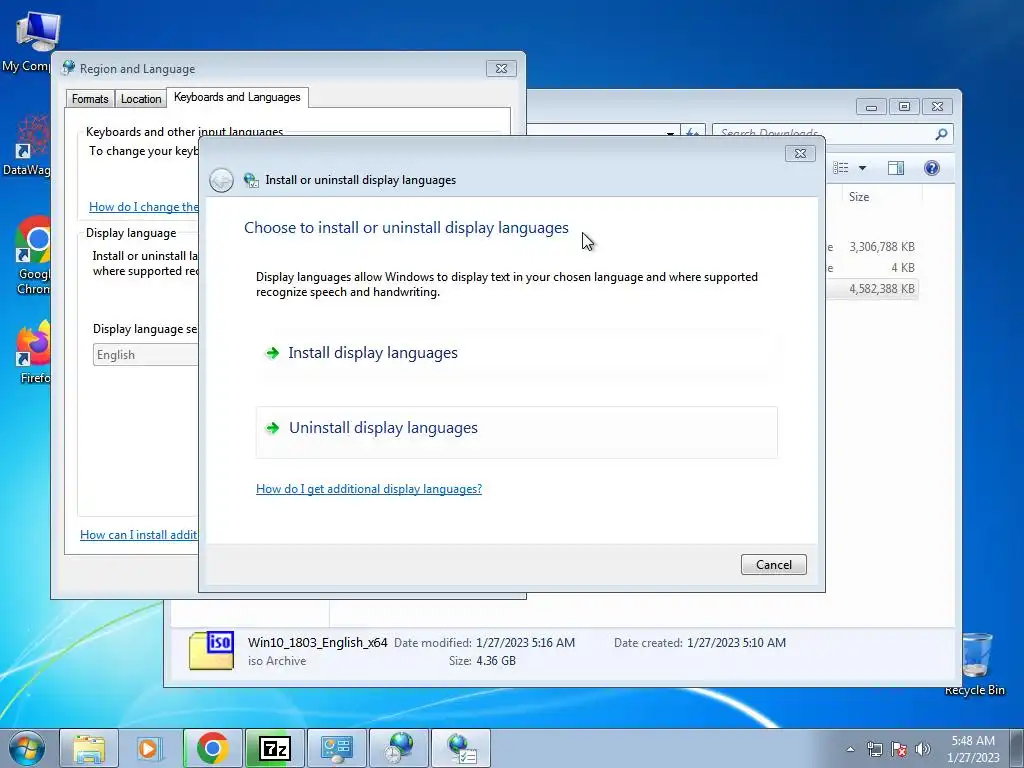Click Region and Language title icon

[68, 68]
